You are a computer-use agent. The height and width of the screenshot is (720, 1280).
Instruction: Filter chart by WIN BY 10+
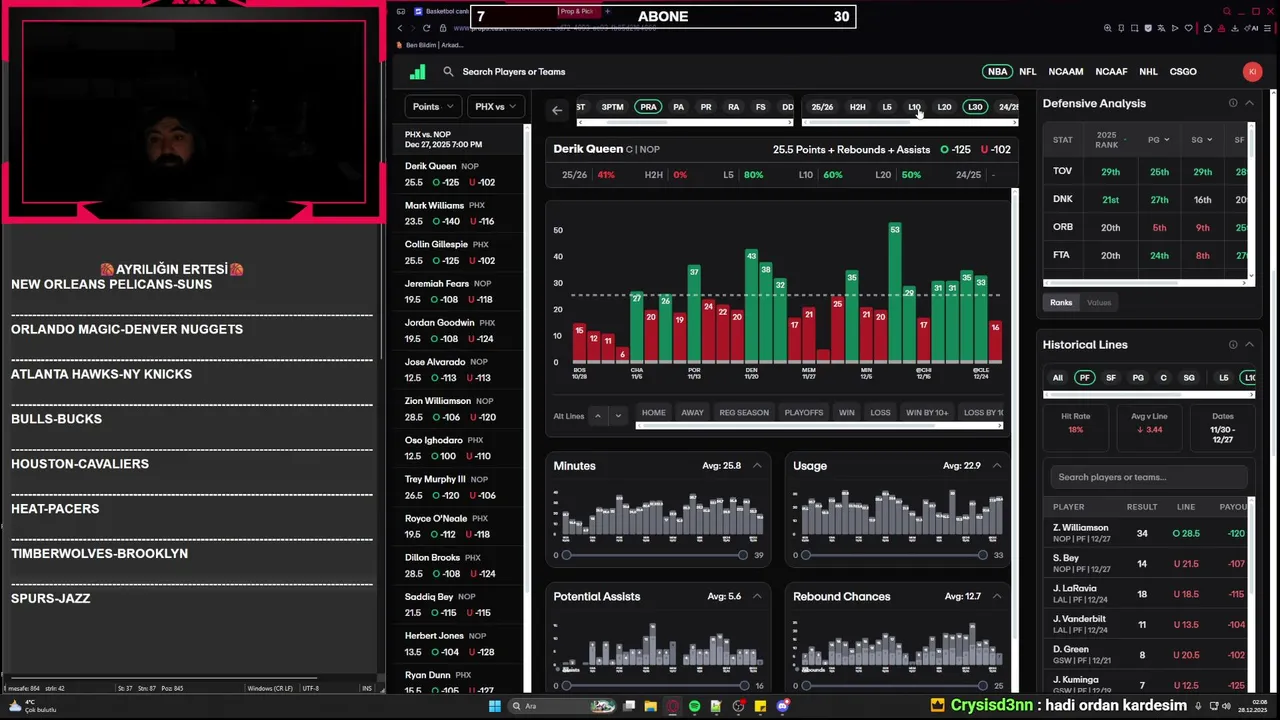point(927,412)
